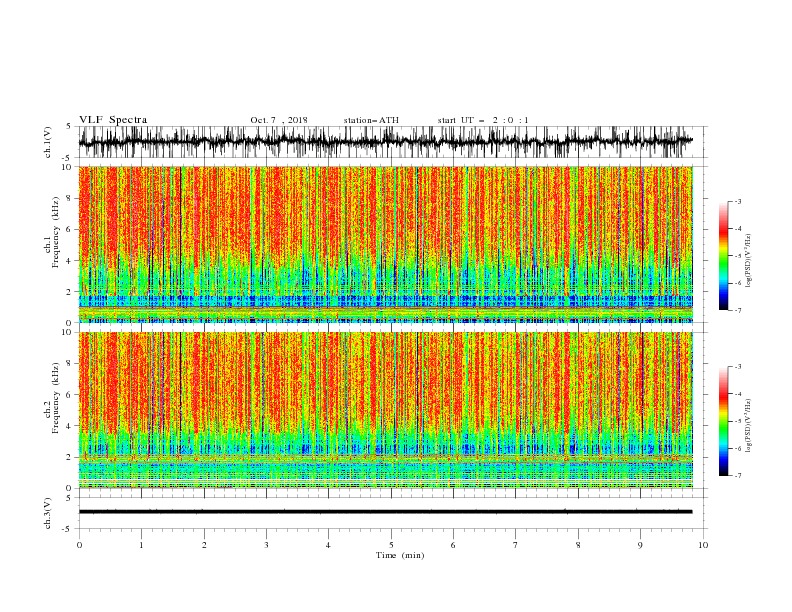Click the date "Oct. 7, 2018" in header
Viewport: 792px width, 612px height.
click(x=279, y=120)
